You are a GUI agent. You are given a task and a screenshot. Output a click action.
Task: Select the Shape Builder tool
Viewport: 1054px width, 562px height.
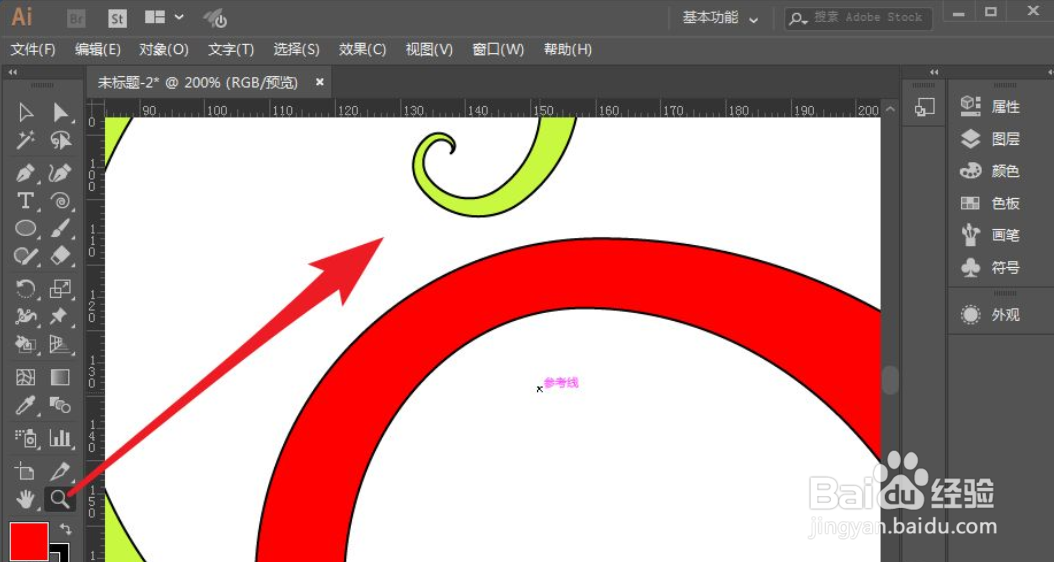(x=26, y=344)
